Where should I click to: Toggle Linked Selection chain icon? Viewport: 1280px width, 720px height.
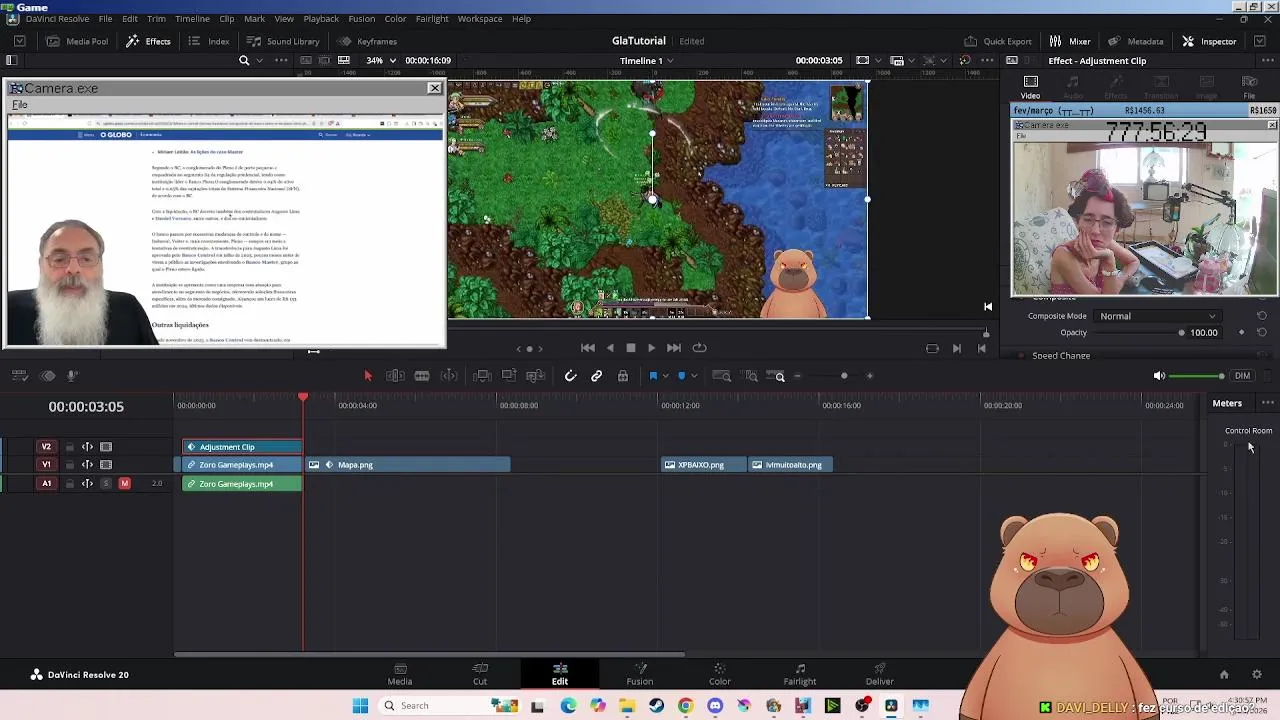pyautogui.click(x=596, y=376)
